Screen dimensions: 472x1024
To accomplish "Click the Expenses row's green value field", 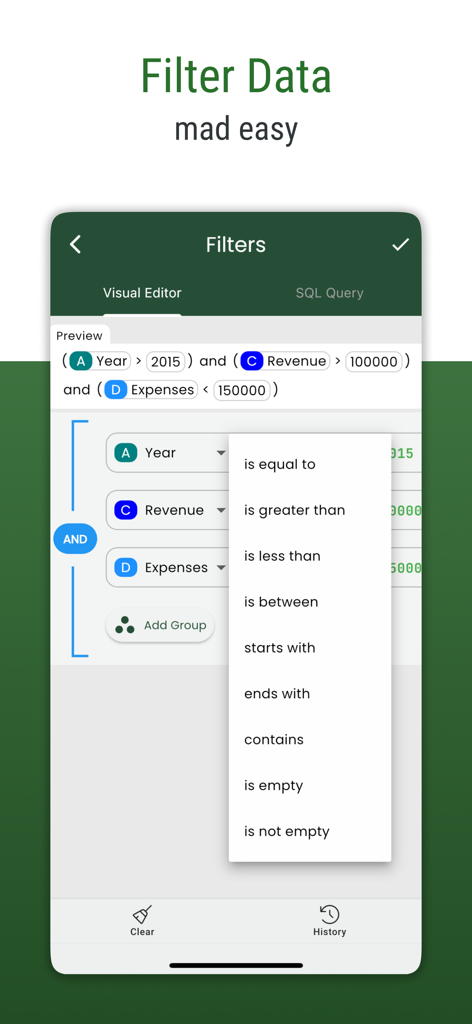I will (406, 568).
